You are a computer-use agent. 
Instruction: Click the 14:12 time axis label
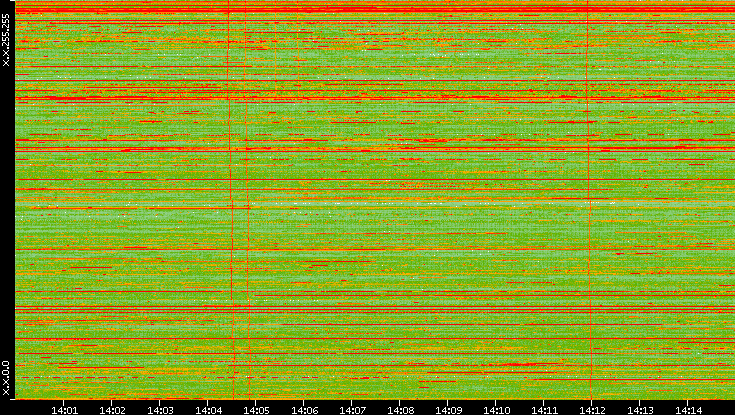click(x=592, y=410)
